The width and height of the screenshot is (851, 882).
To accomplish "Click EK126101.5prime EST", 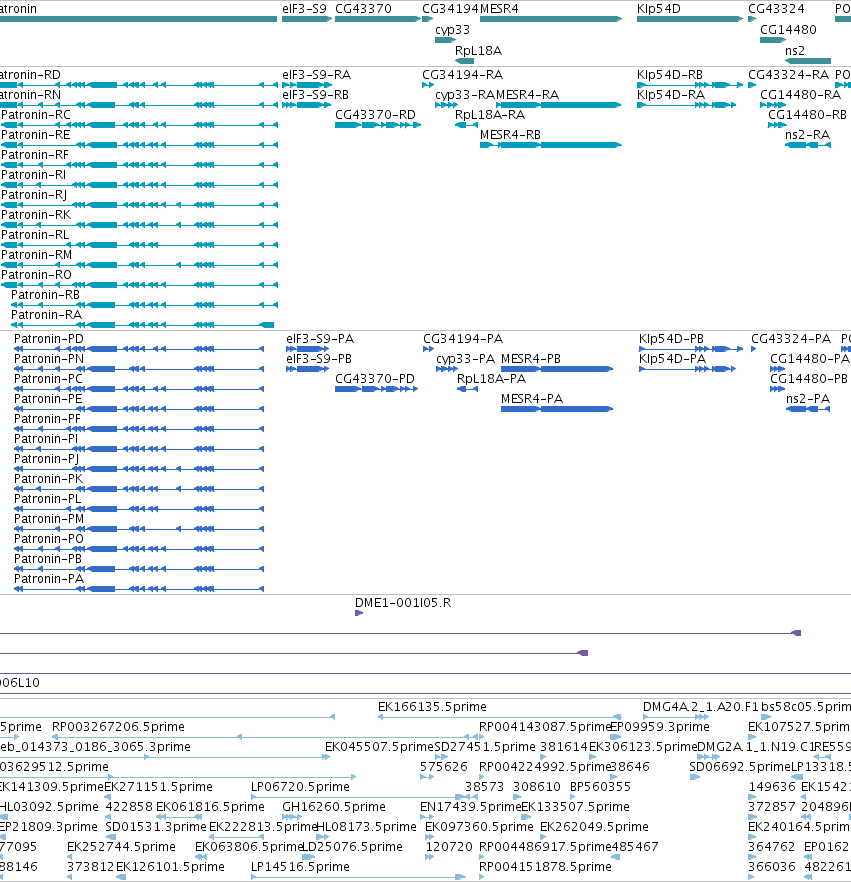I will click(121, 877).
